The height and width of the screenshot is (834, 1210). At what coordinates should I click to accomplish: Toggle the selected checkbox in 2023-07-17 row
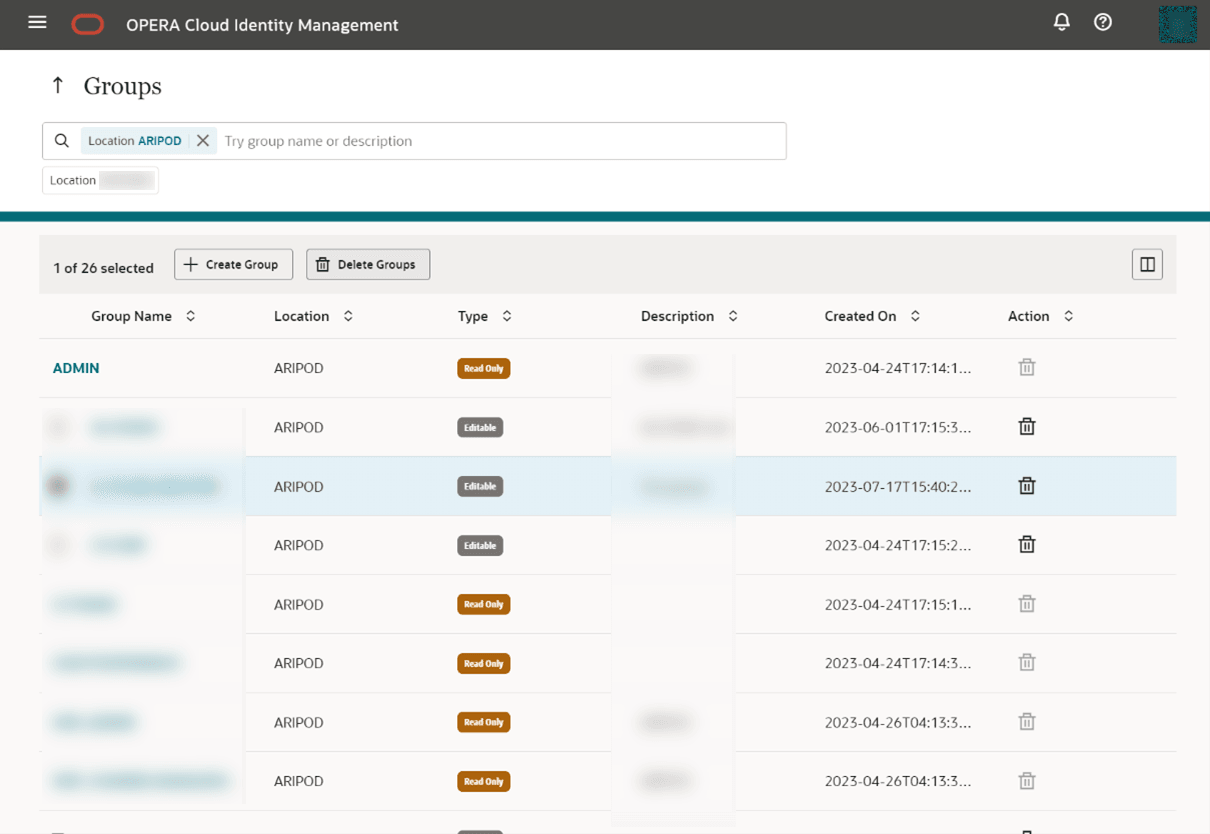click(59, 486)
